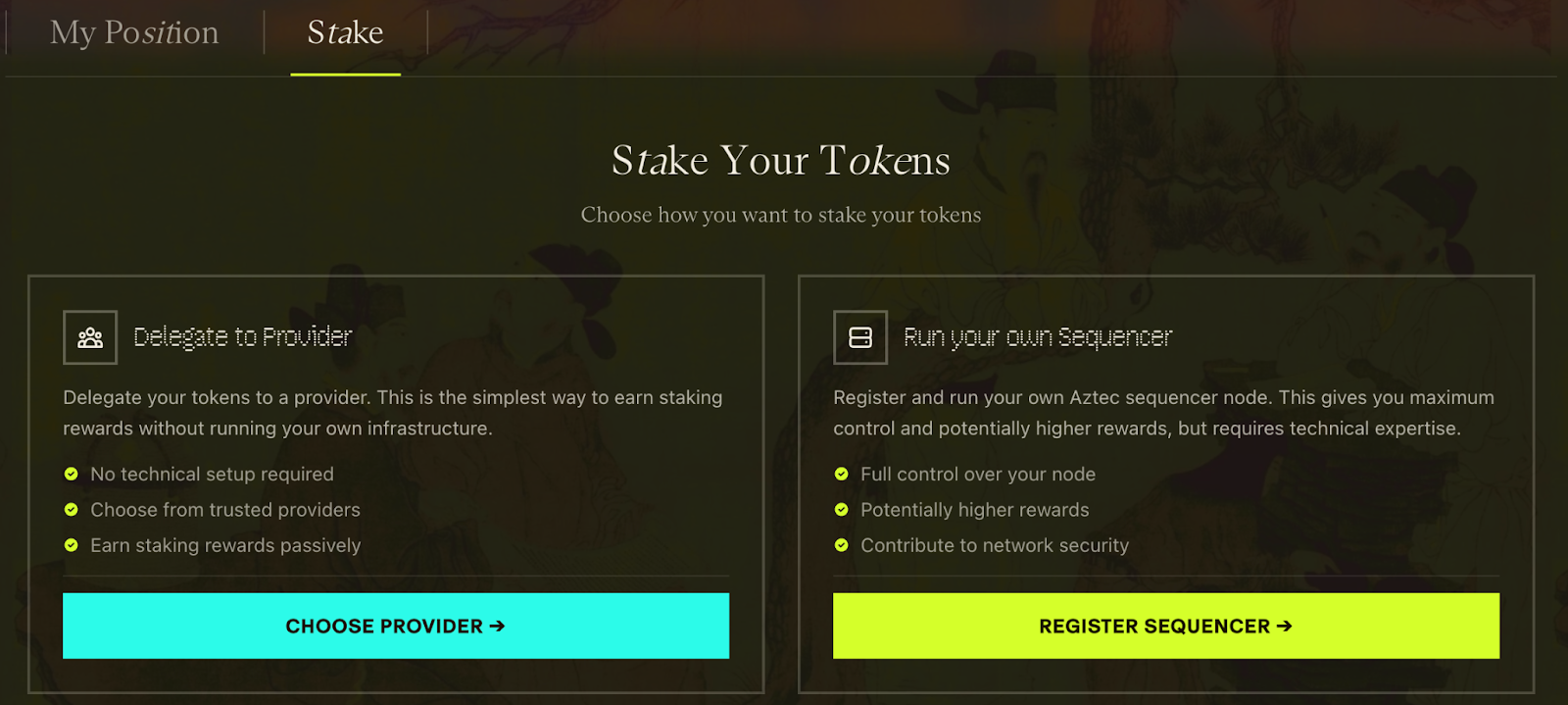Click the Potentially higher rewards text

(x=975, y=510)
